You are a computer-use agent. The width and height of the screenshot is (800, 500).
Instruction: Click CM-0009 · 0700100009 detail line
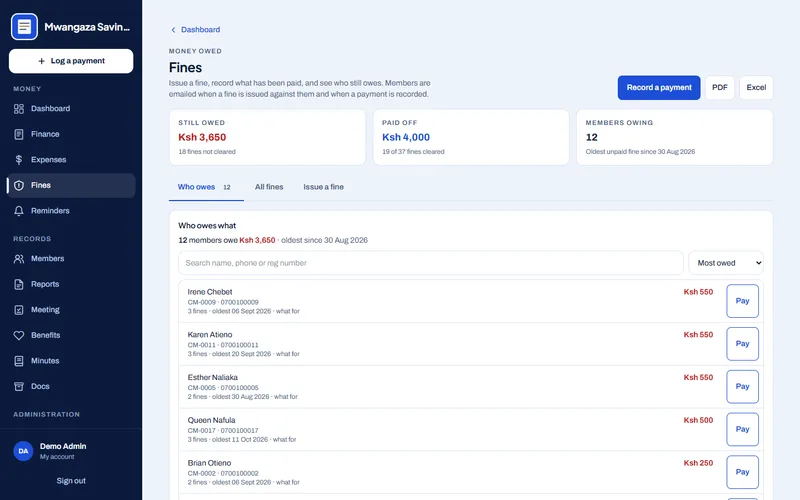point(223,302)
